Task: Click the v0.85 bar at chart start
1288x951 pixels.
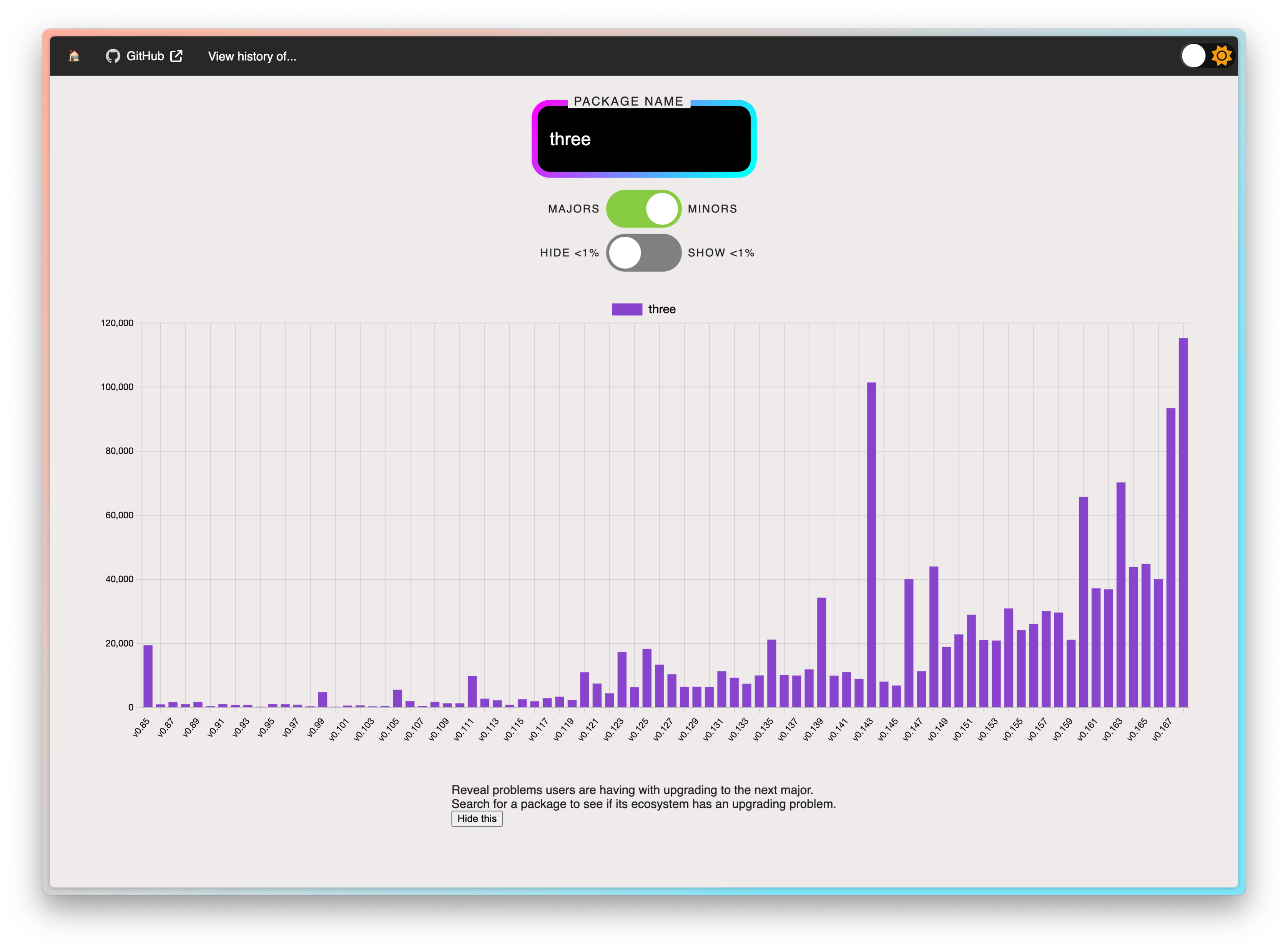Action: [148, 676]
